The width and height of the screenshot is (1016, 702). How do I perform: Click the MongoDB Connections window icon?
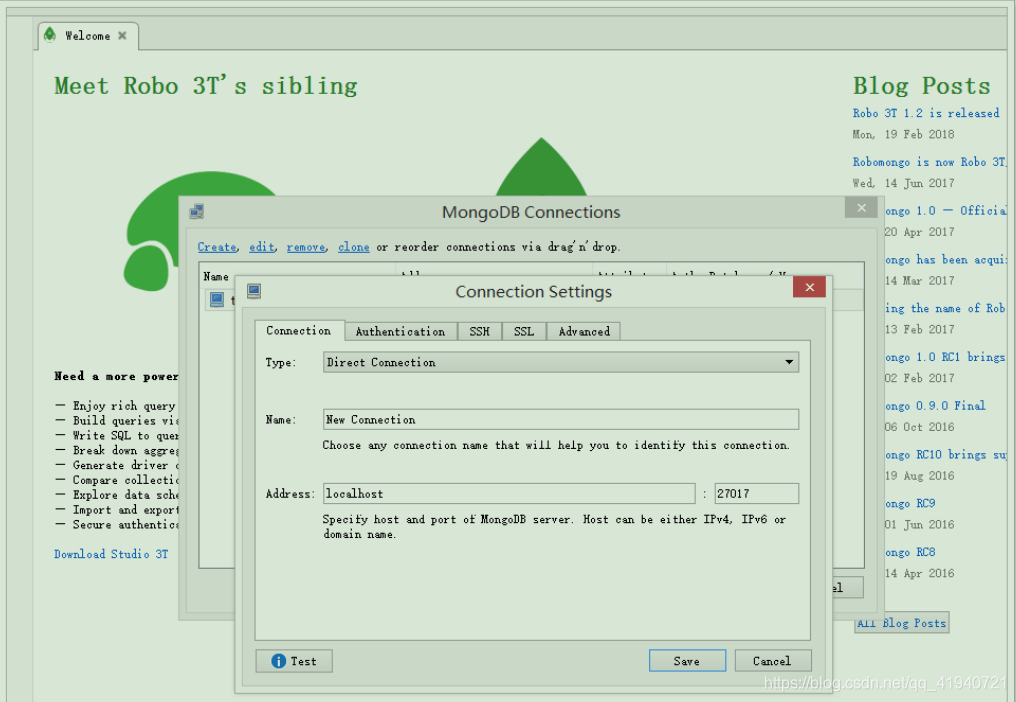(197, 211)
